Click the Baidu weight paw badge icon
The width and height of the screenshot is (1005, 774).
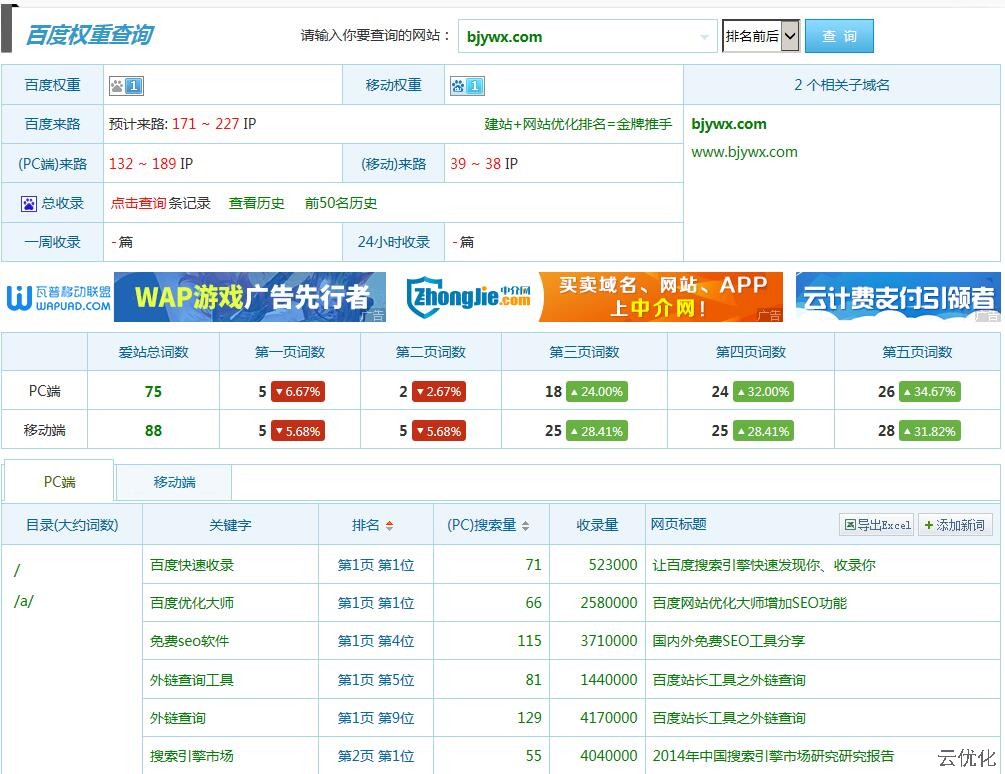pos(126,86)
